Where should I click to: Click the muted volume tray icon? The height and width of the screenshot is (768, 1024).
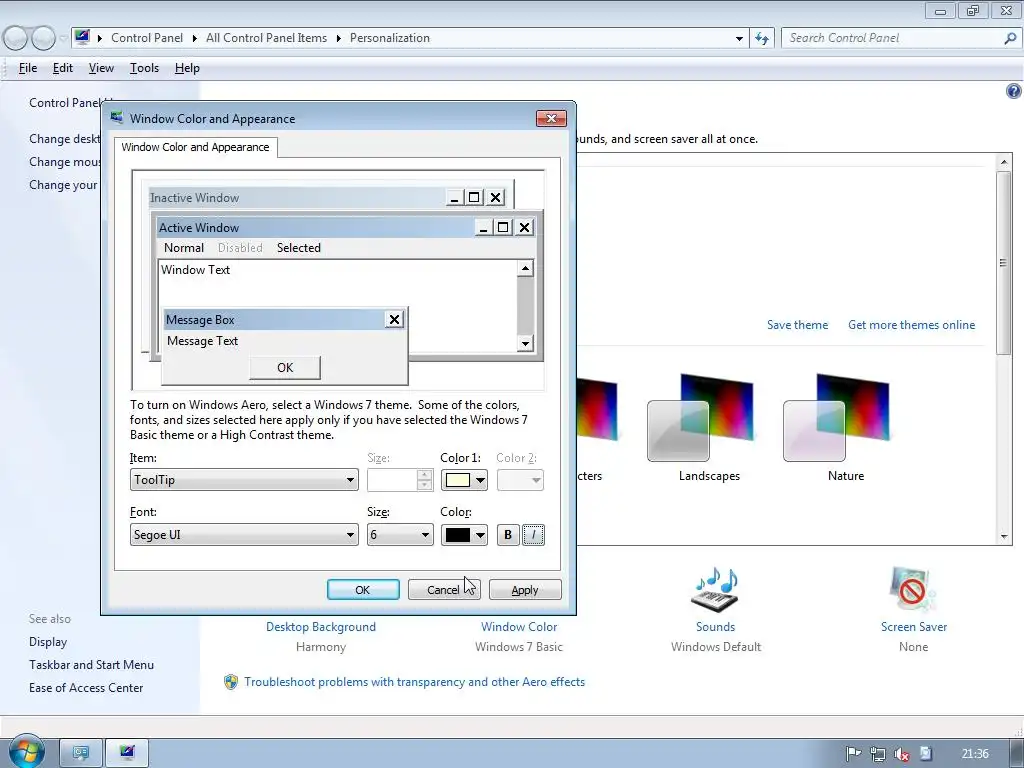tap(902, 754)
